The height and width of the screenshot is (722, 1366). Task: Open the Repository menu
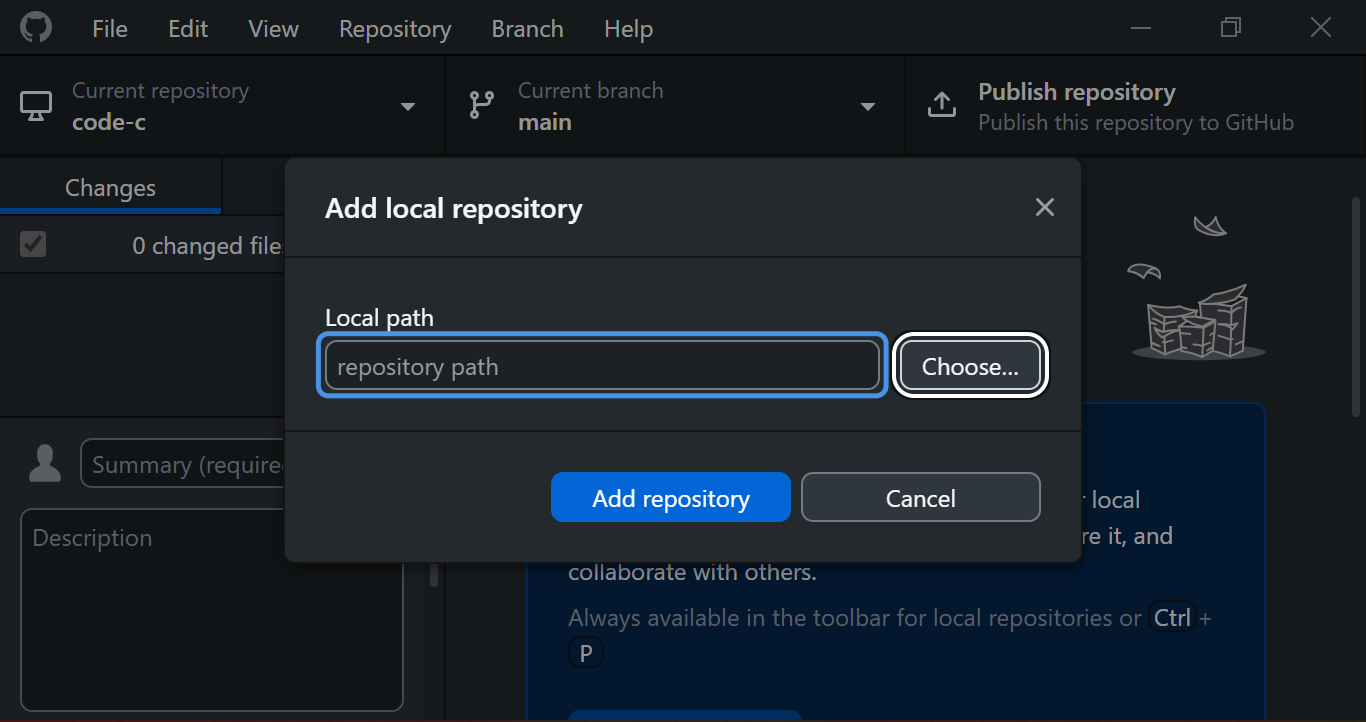coord(395,29)
